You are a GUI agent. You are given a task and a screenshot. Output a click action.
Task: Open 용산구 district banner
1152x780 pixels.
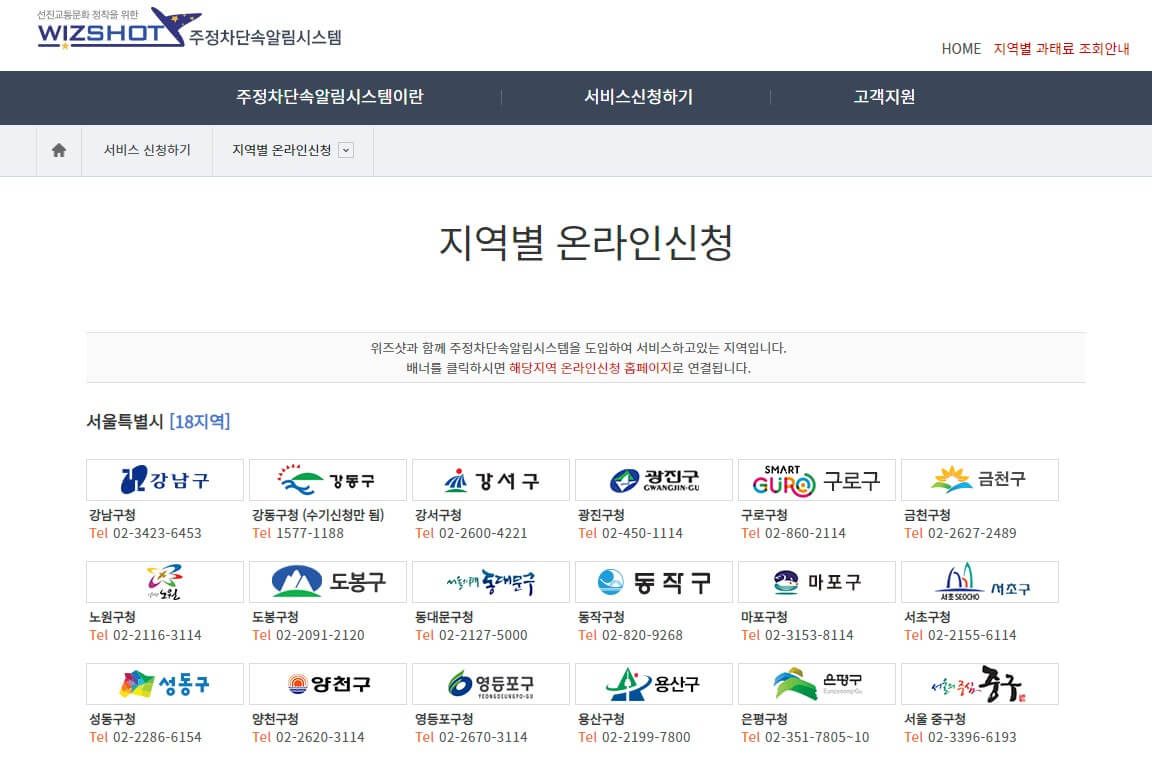tap(654, 684)
